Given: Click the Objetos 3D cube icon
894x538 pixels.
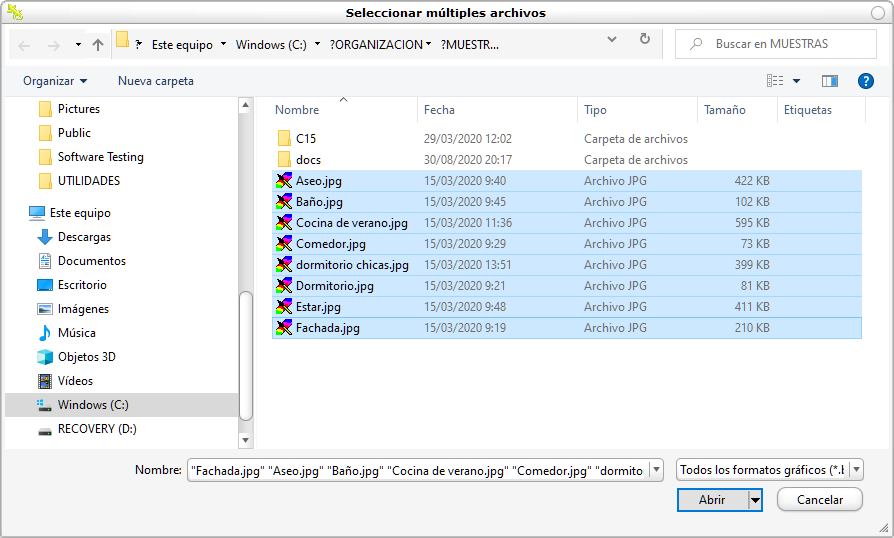Looking at the screenshot, I should [x=44, y=357].
